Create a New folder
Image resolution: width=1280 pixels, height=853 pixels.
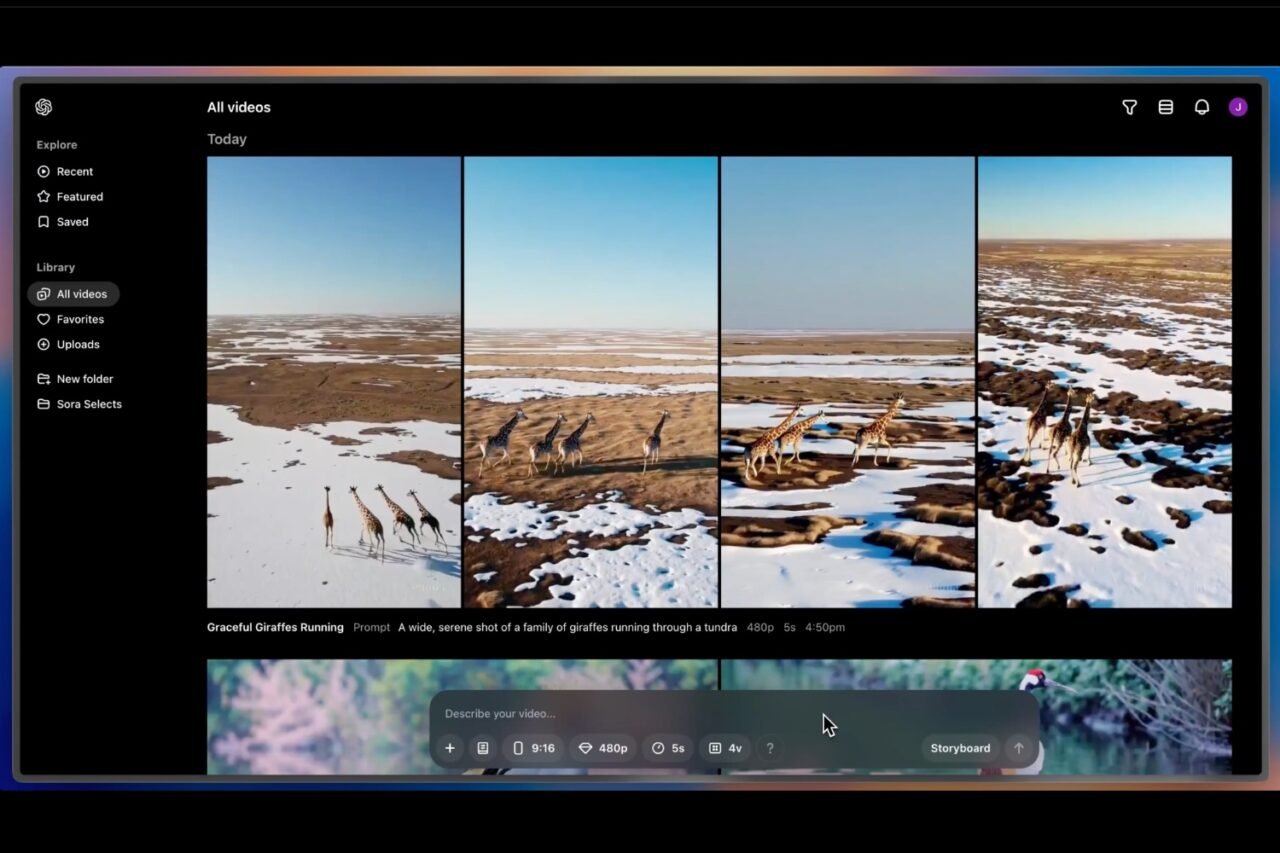[75, 379]
